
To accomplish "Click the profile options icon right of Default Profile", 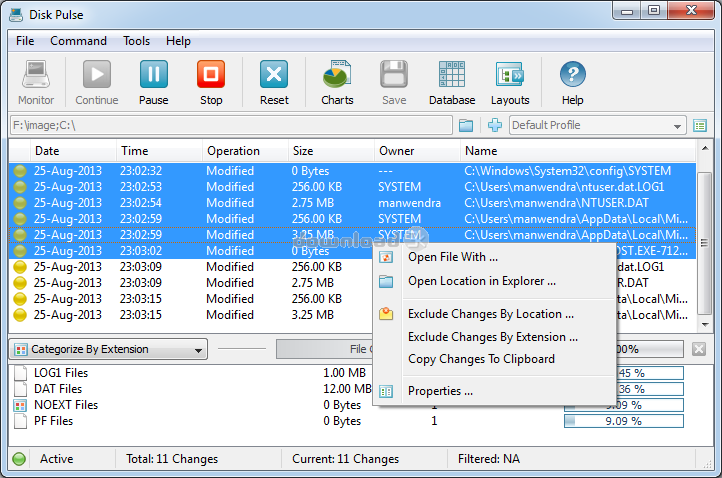I will pyautogui.click(x=700, y=125).
